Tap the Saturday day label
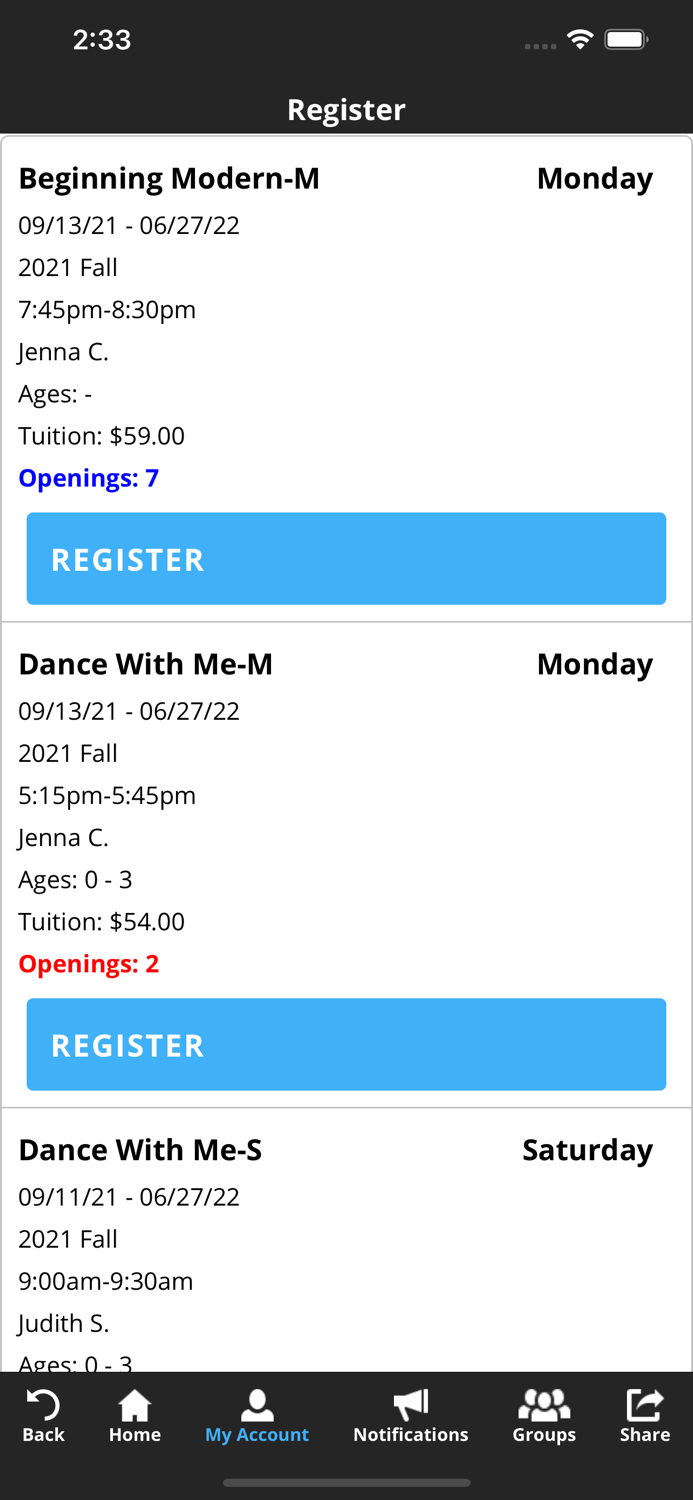This screenshot has width=693, height=1500. point(587,1150)
